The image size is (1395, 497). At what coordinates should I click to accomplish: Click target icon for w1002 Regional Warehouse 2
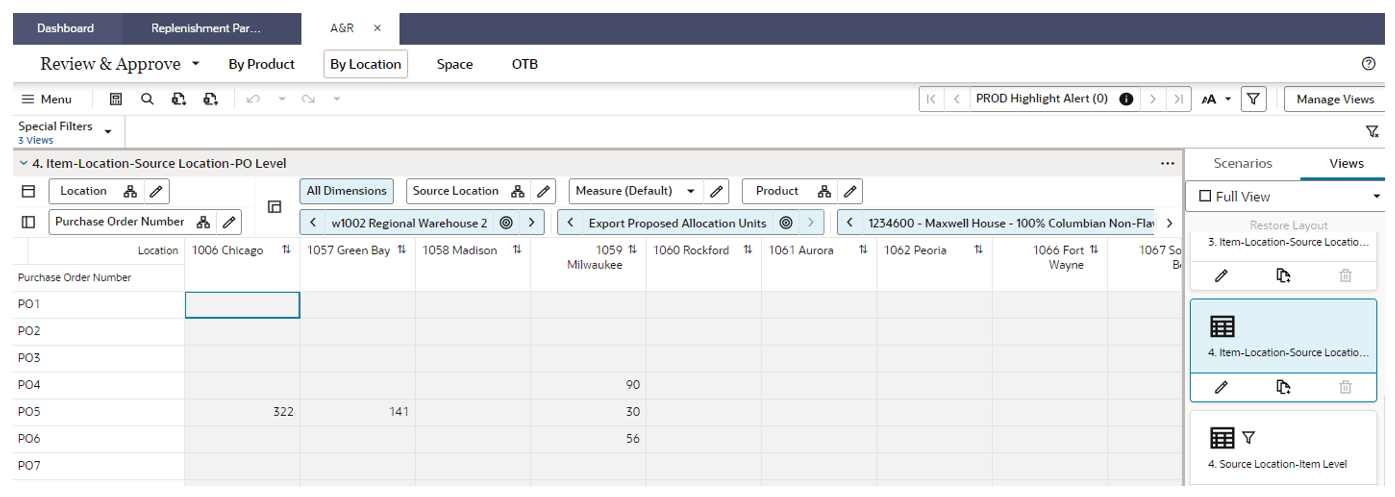(506, 223)
